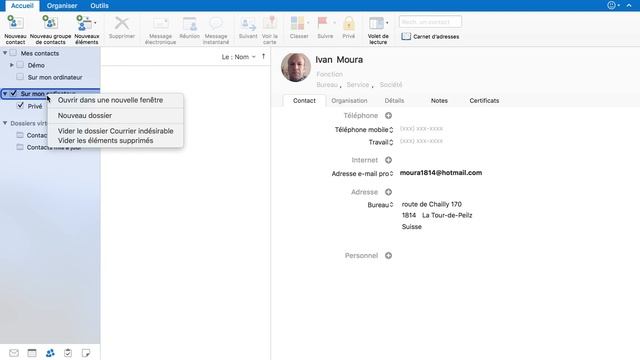Image resolution: width=640 pixels, height=360 pixels.
Task: Select the Contact details tab
Action: (x=304, y=100)
